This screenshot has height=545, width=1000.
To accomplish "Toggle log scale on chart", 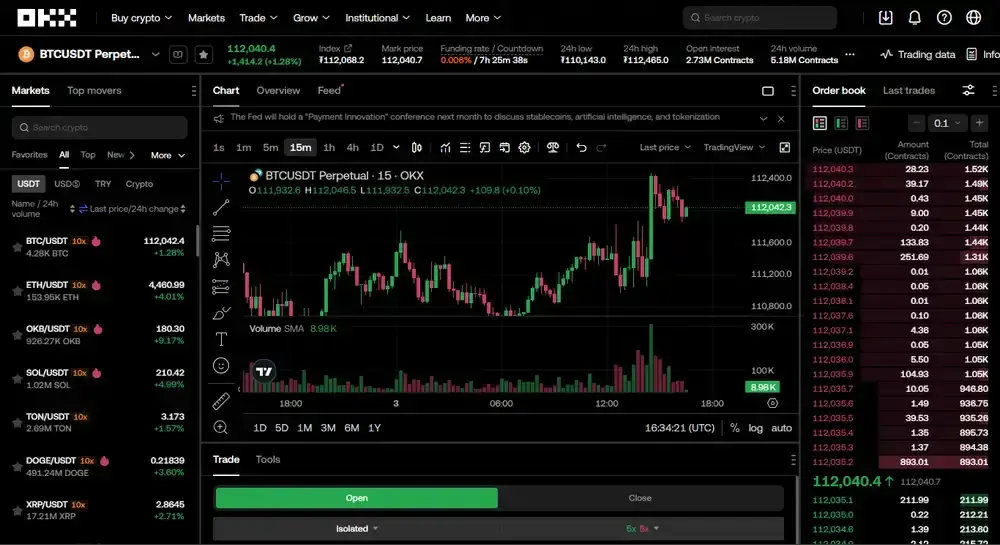I will 755,428.
